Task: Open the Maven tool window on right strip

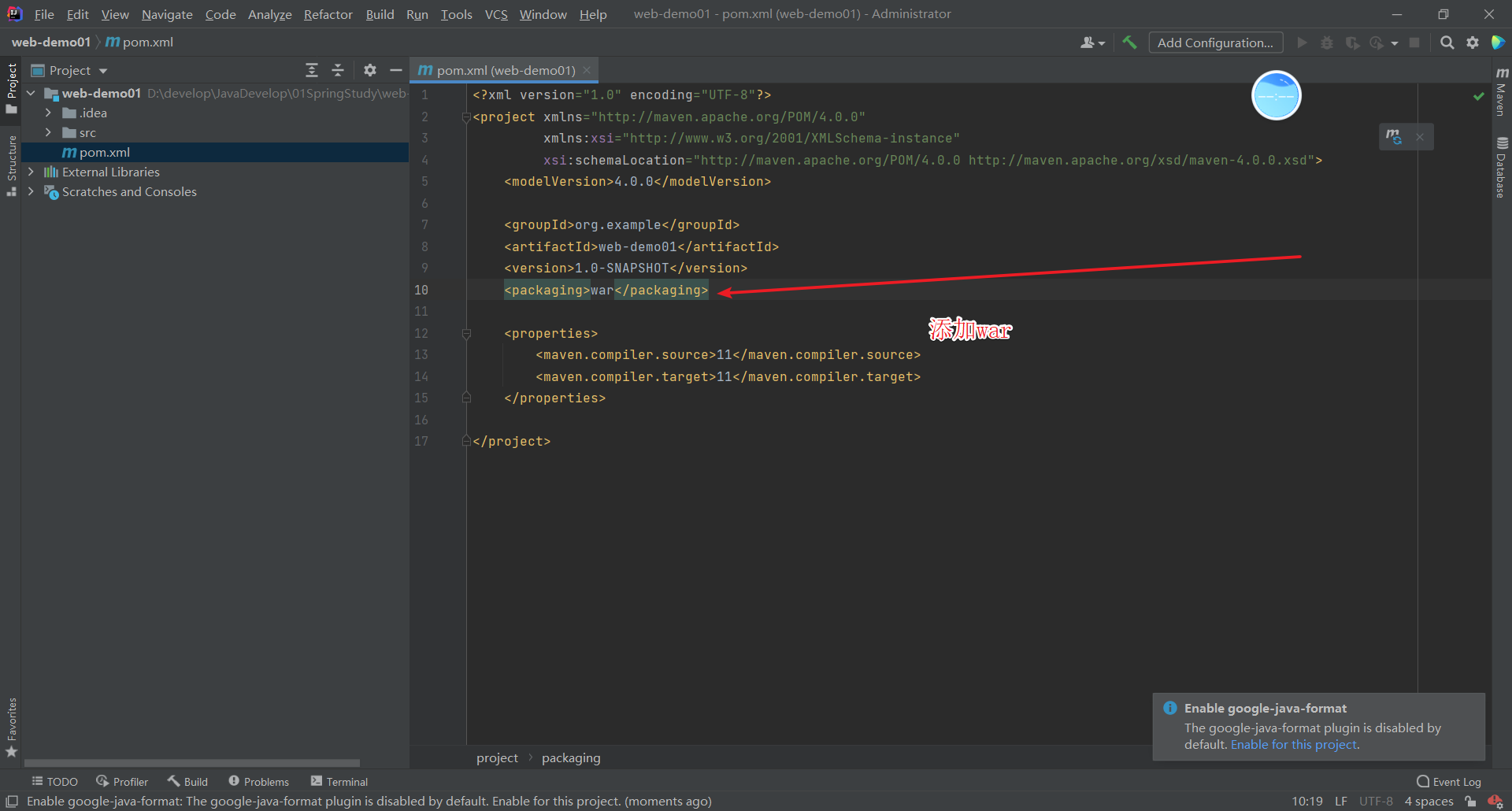Action: coord(1502,91)
